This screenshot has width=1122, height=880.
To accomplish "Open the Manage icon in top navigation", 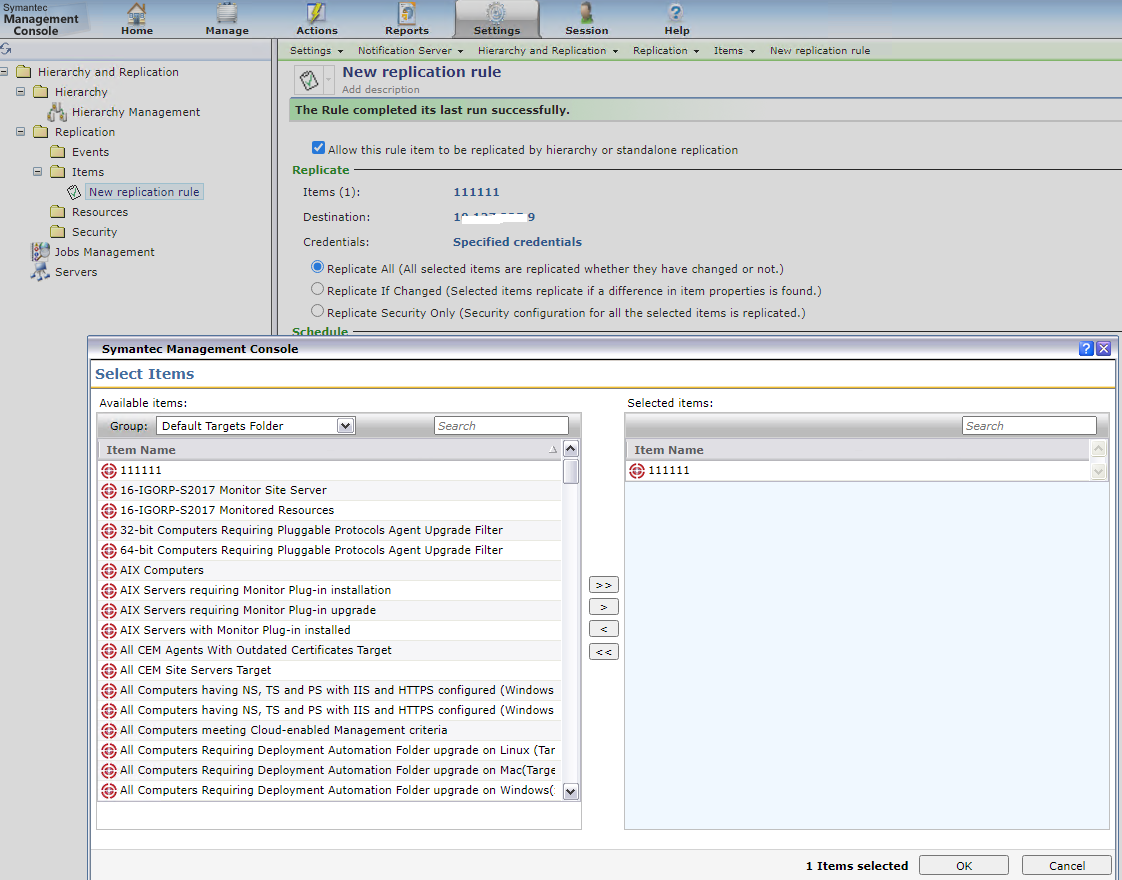I will (227, 14).
